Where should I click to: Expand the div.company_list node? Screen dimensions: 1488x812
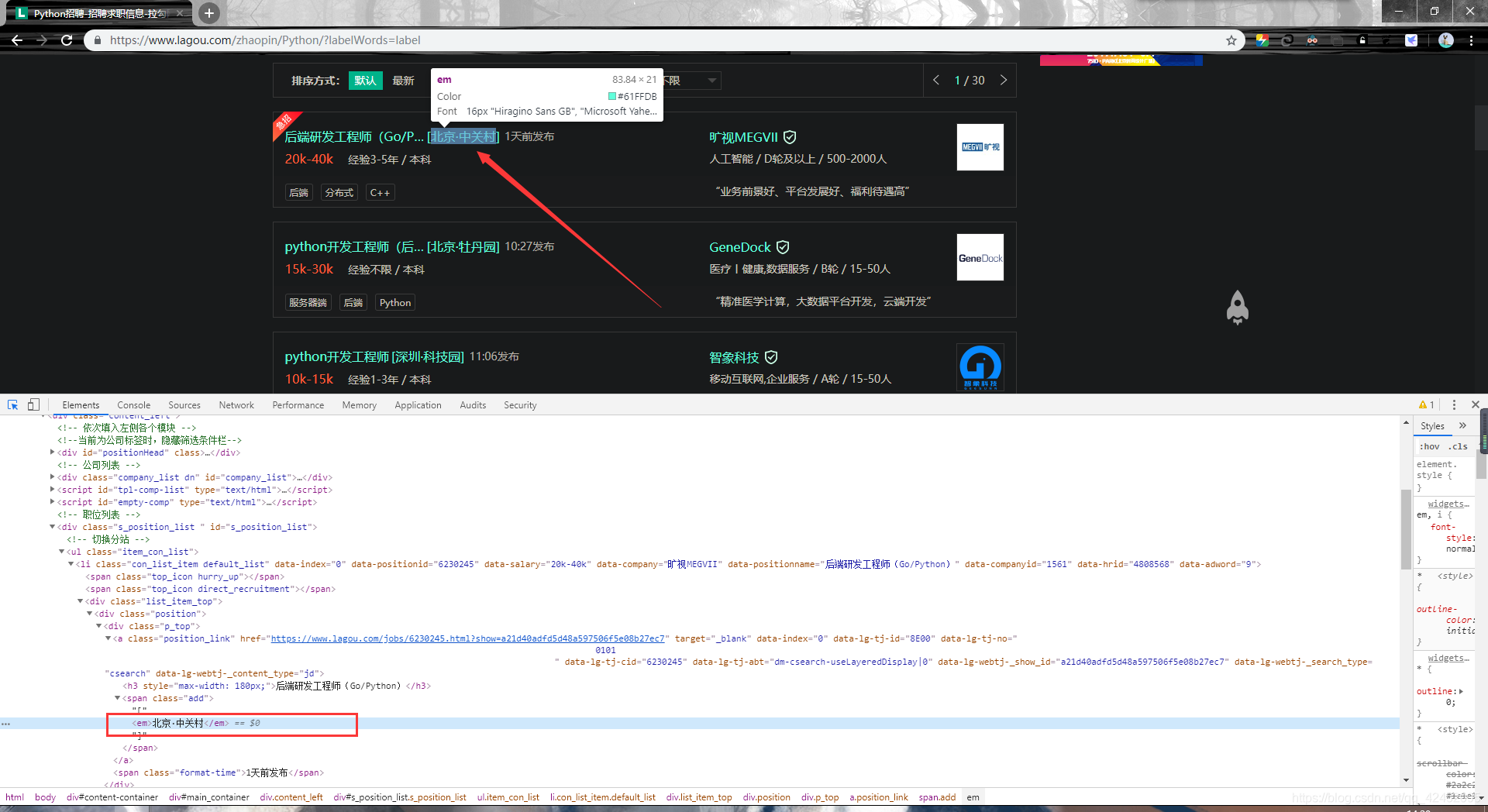(53, 477)
